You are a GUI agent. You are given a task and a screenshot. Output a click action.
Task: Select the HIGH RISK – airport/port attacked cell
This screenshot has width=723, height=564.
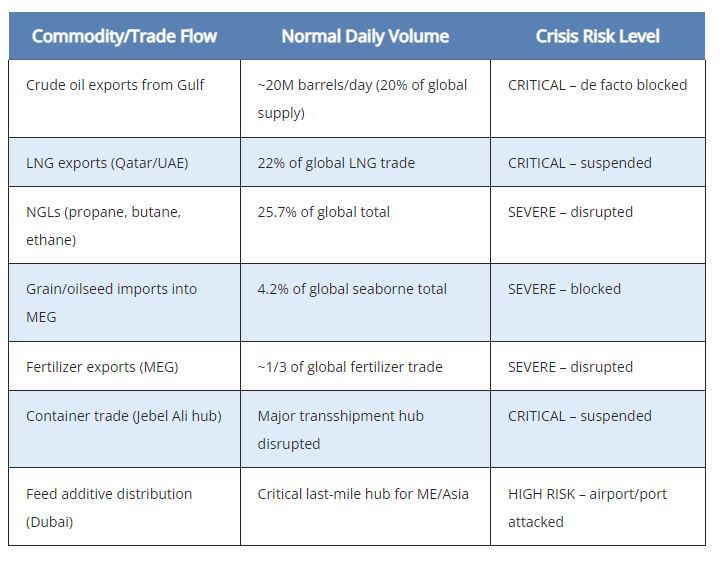587,507
